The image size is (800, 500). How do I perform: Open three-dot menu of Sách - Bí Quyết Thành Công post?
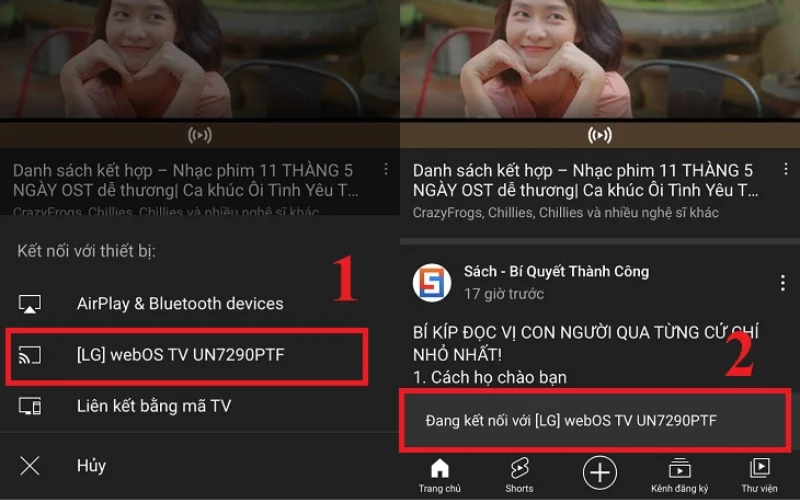coord(783,283)
